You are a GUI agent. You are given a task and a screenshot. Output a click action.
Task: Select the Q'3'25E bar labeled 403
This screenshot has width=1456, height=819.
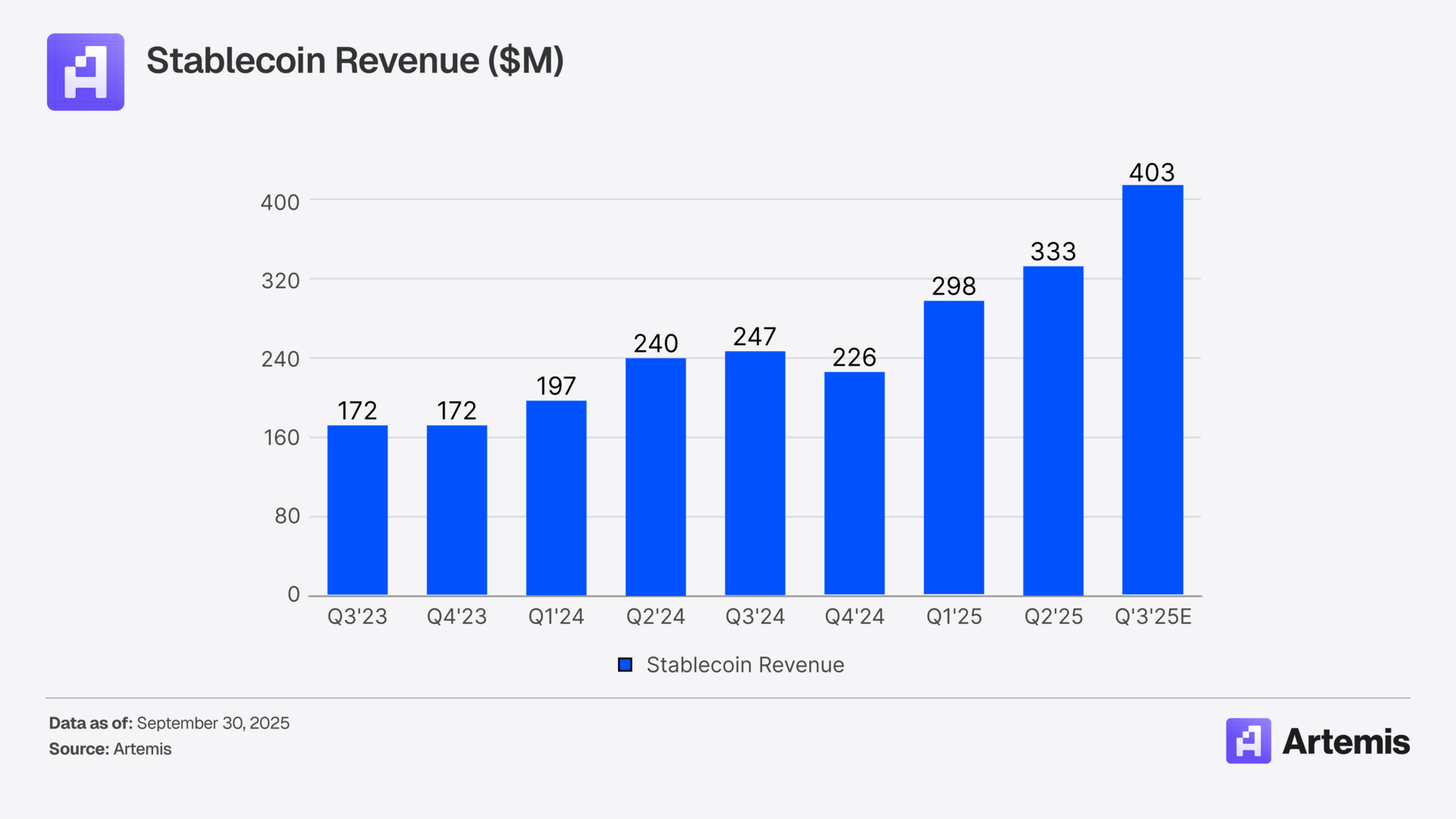(1152, 390)
